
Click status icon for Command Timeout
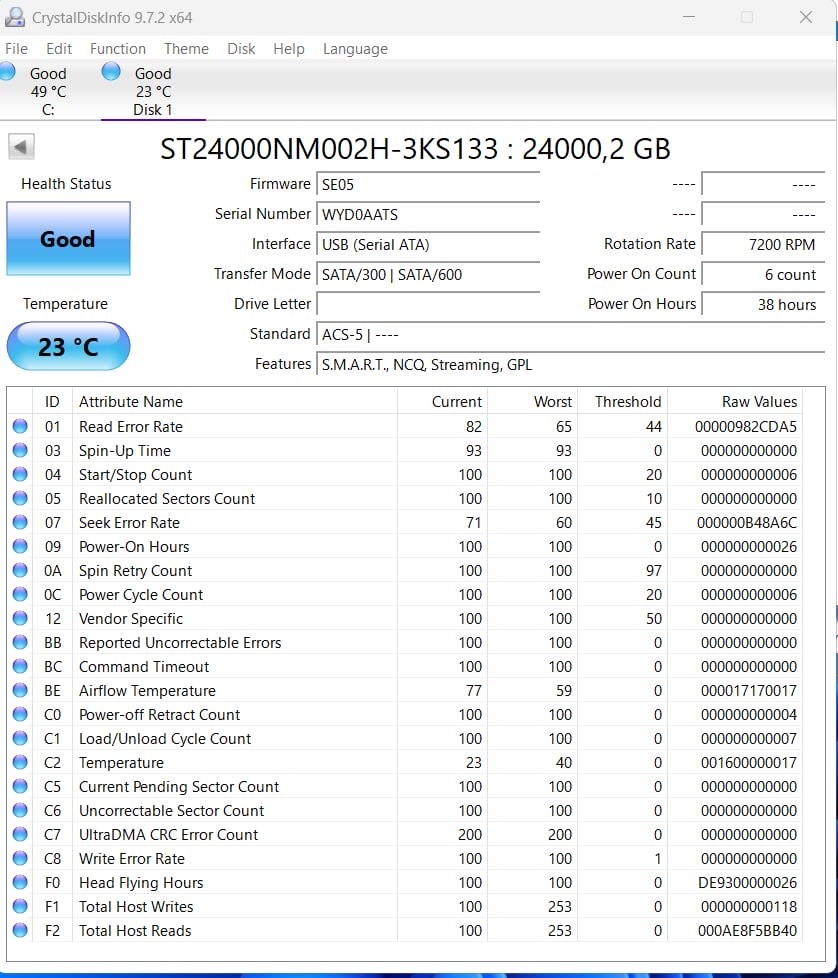pyautogui.click(x=20, y=666)
